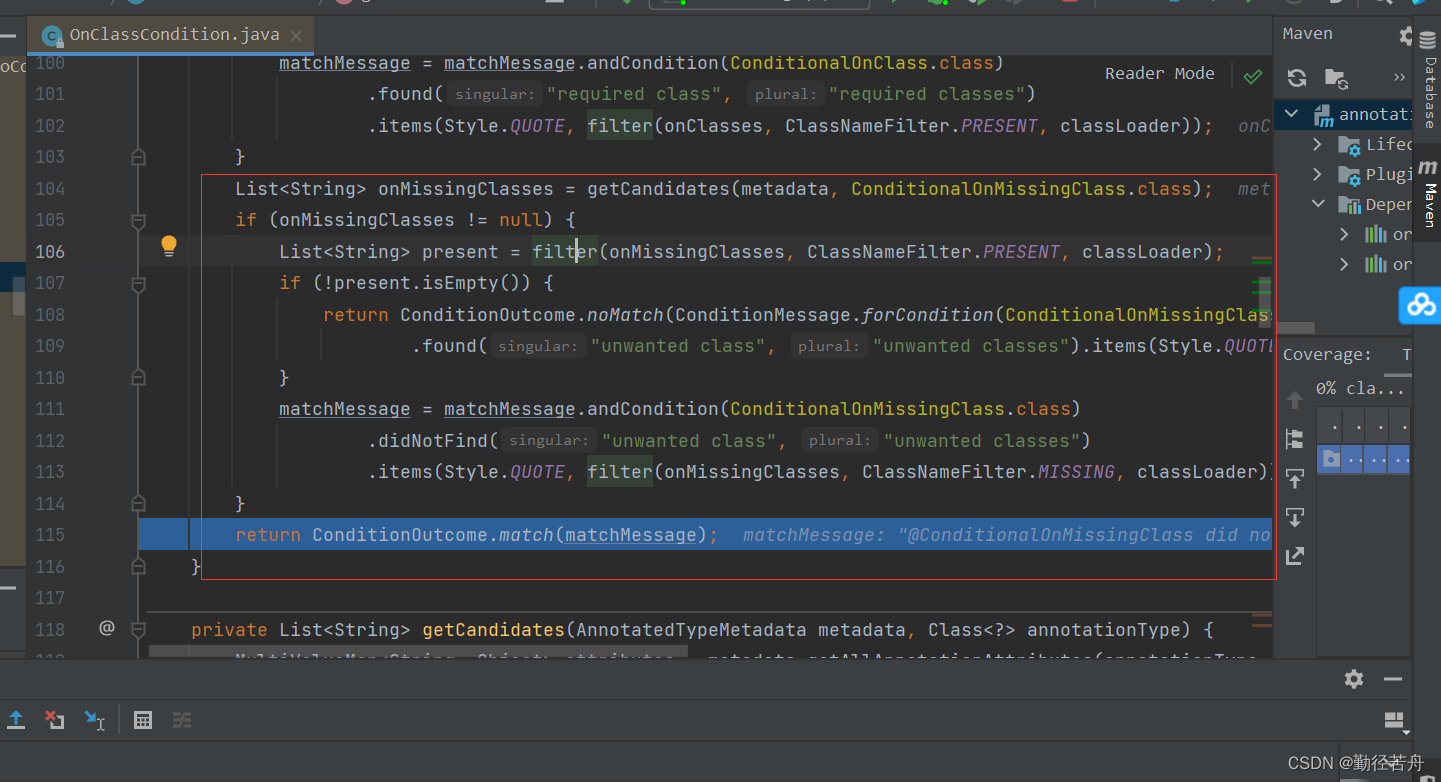
Task: Fold the block at line 103 gutter
Action: pos(139,157)
